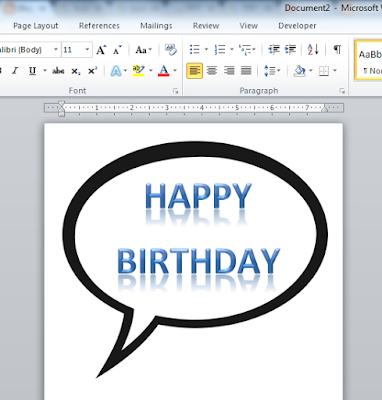
Task: Apply Text Effects with glowing A icon
Action: [x=116, y=71]
